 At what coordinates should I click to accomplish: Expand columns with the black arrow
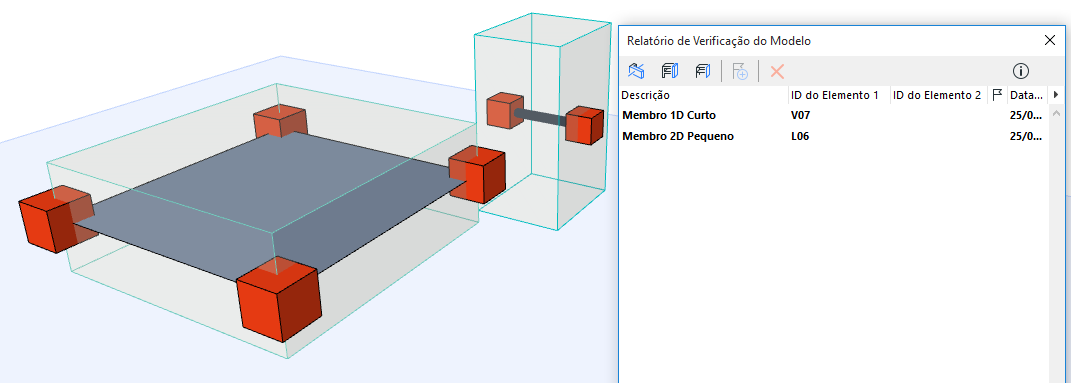tap(1055, 95)
